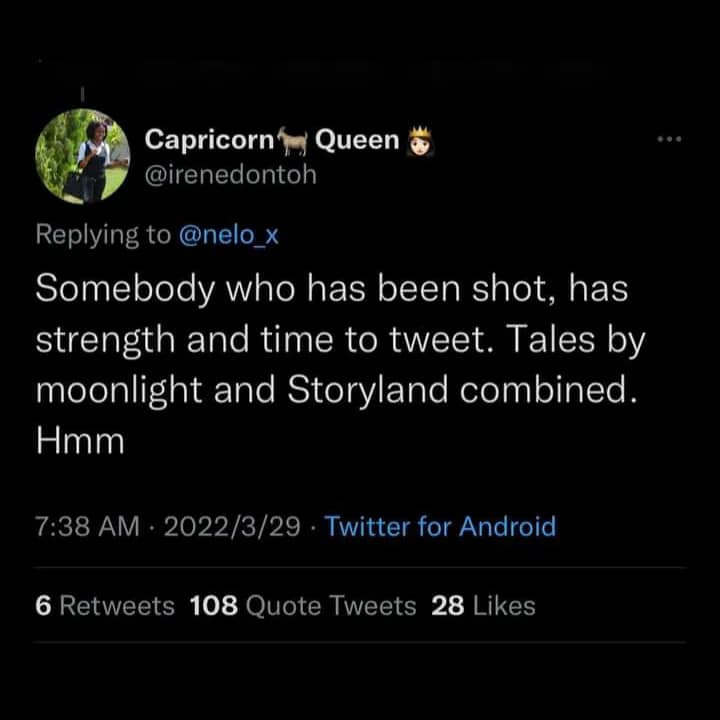Image resolution: width=720 pixels, height=720 pixels.
Task: Click the goat emoji in display name
Action: [x=294, y=140]
